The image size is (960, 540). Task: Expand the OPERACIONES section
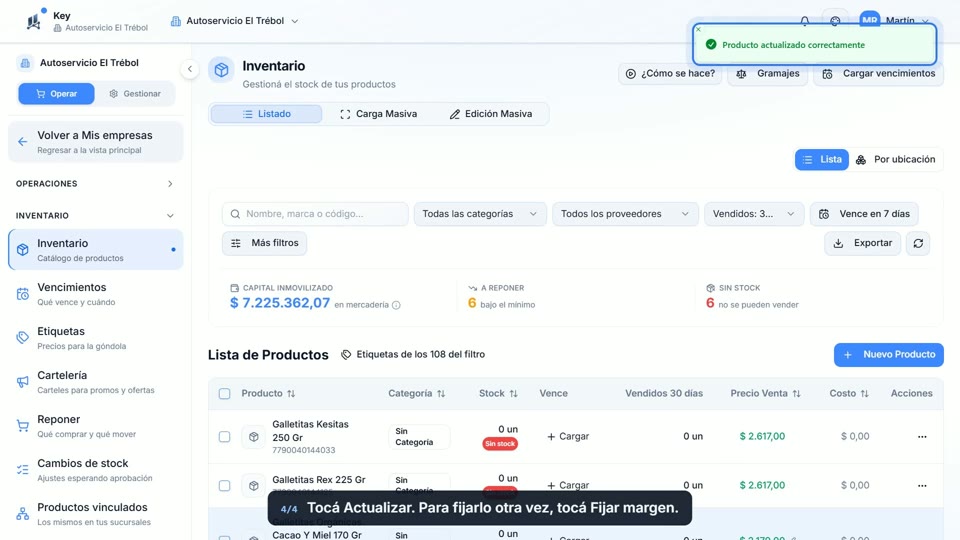[x=95, y=184]
